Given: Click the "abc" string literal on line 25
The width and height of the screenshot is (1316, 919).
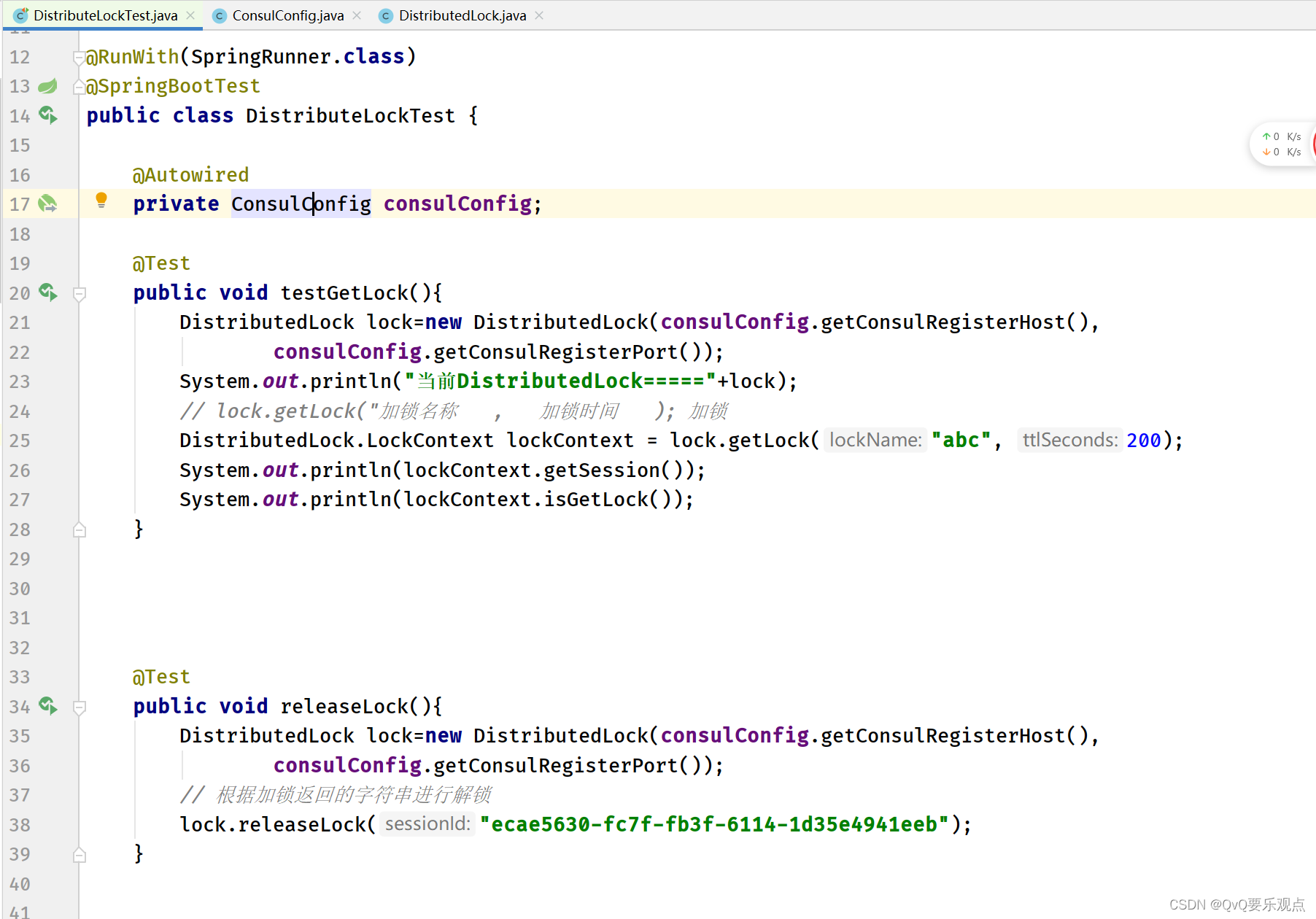Looking at the screenshot, I should [x=961, y=441].
